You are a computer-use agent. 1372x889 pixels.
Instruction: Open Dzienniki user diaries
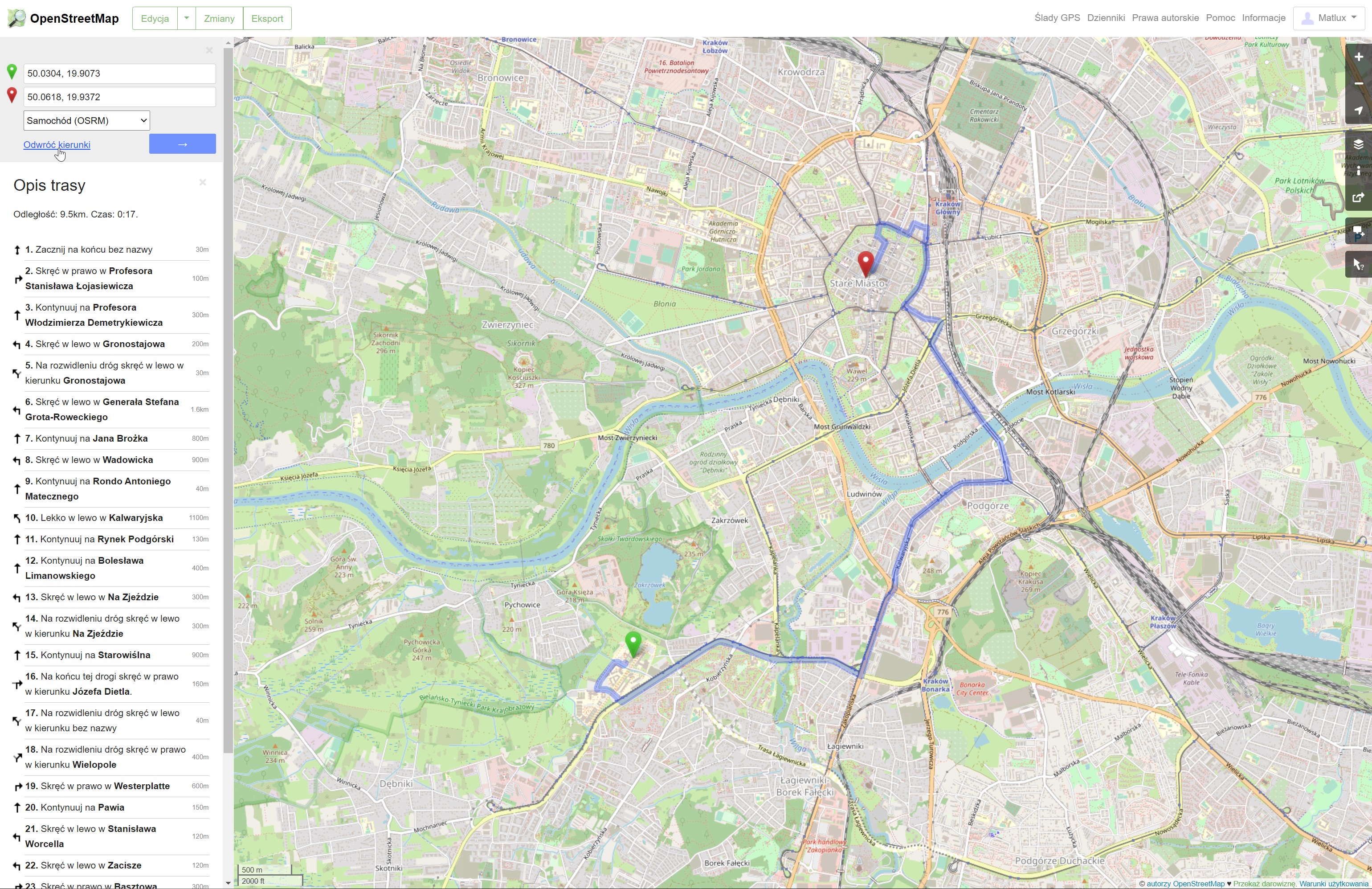click(1106, 18)
